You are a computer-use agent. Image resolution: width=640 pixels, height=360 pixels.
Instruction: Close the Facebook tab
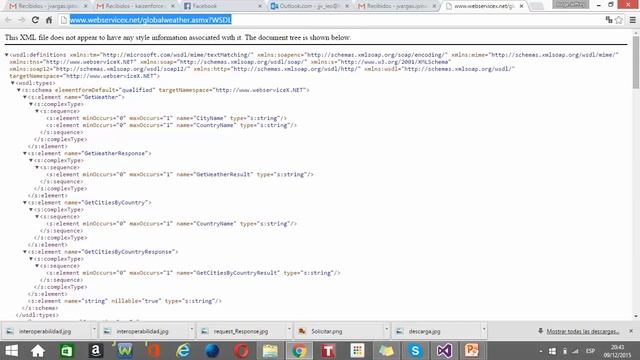260,6
